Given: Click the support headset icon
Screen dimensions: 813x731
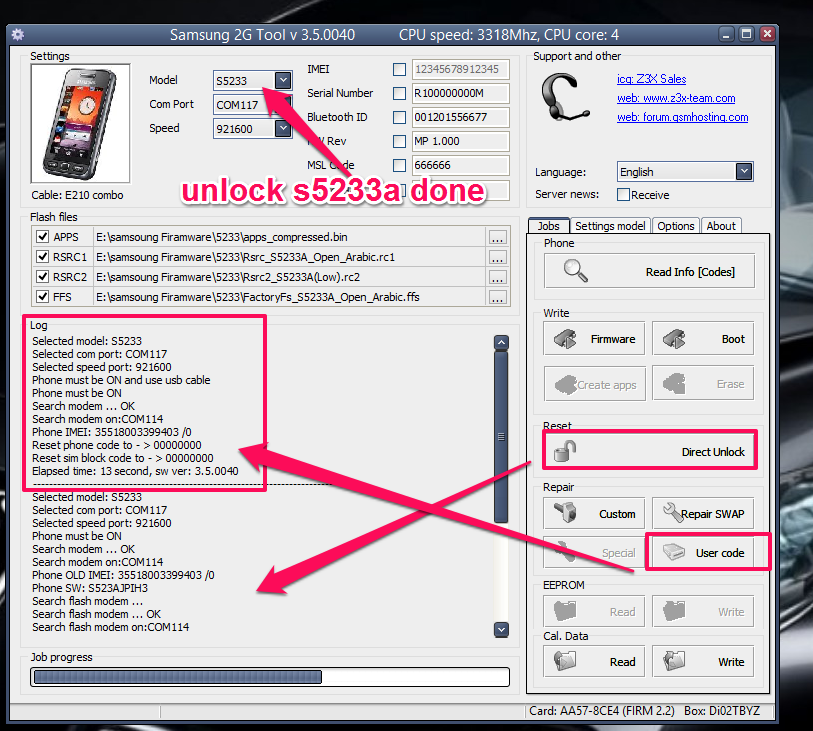Looking at the screenshot, I should tap(564, 97).
